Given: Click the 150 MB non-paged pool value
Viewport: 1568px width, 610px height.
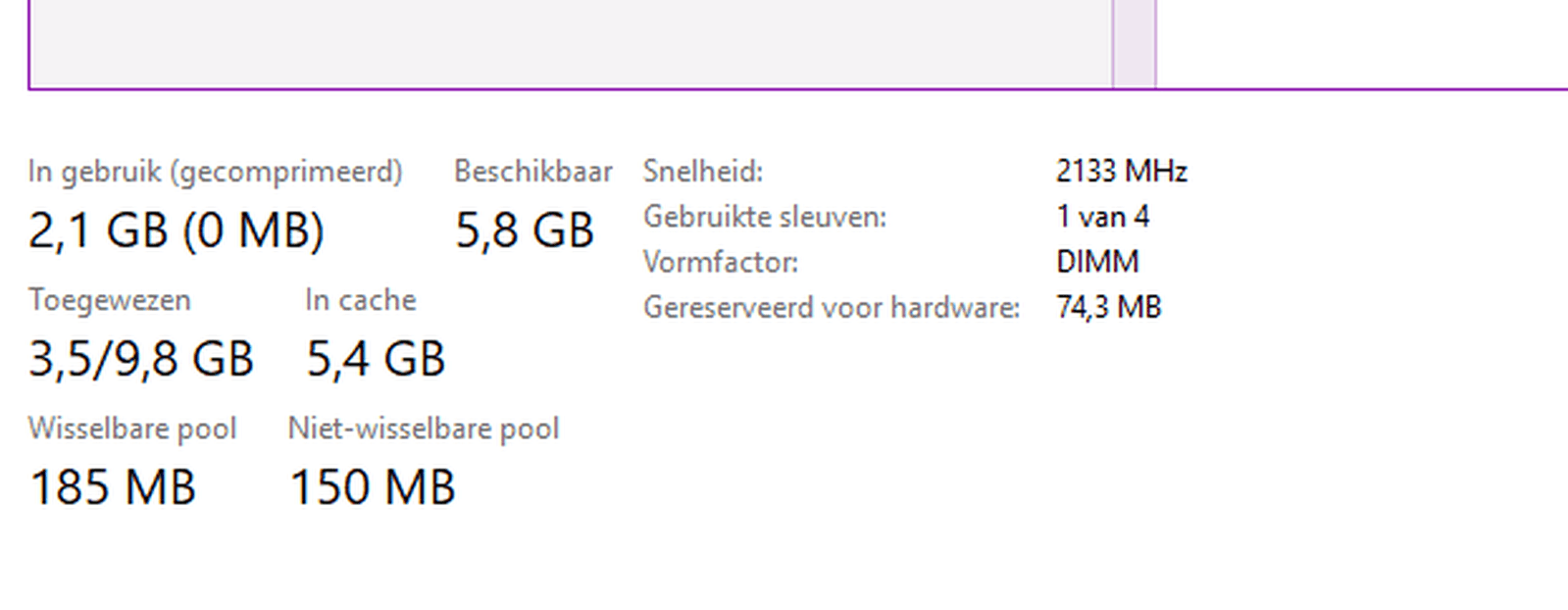Looking at the screenshot, I should click(374, 485).
